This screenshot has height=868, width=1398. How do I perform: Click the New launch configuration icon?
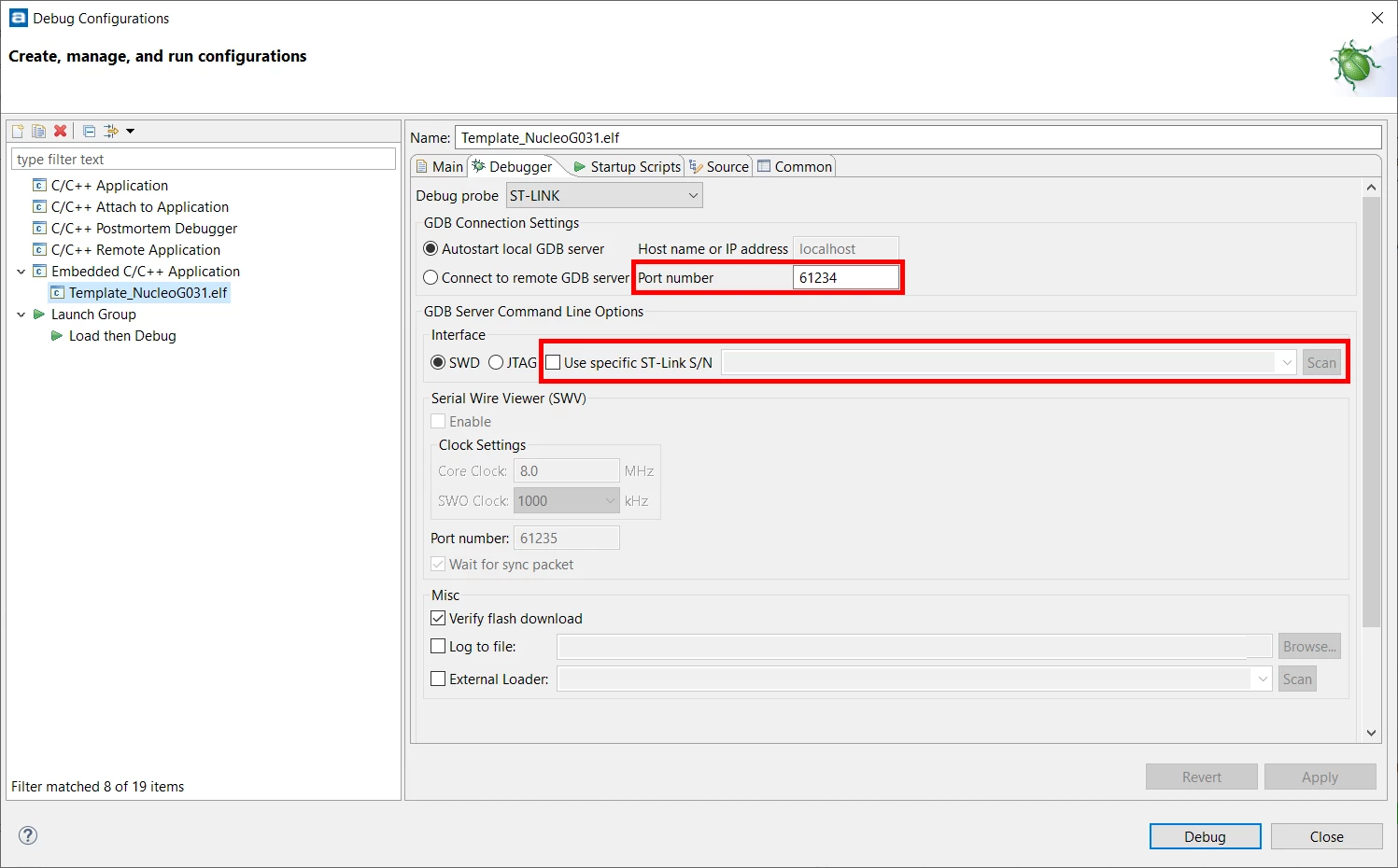18,131
